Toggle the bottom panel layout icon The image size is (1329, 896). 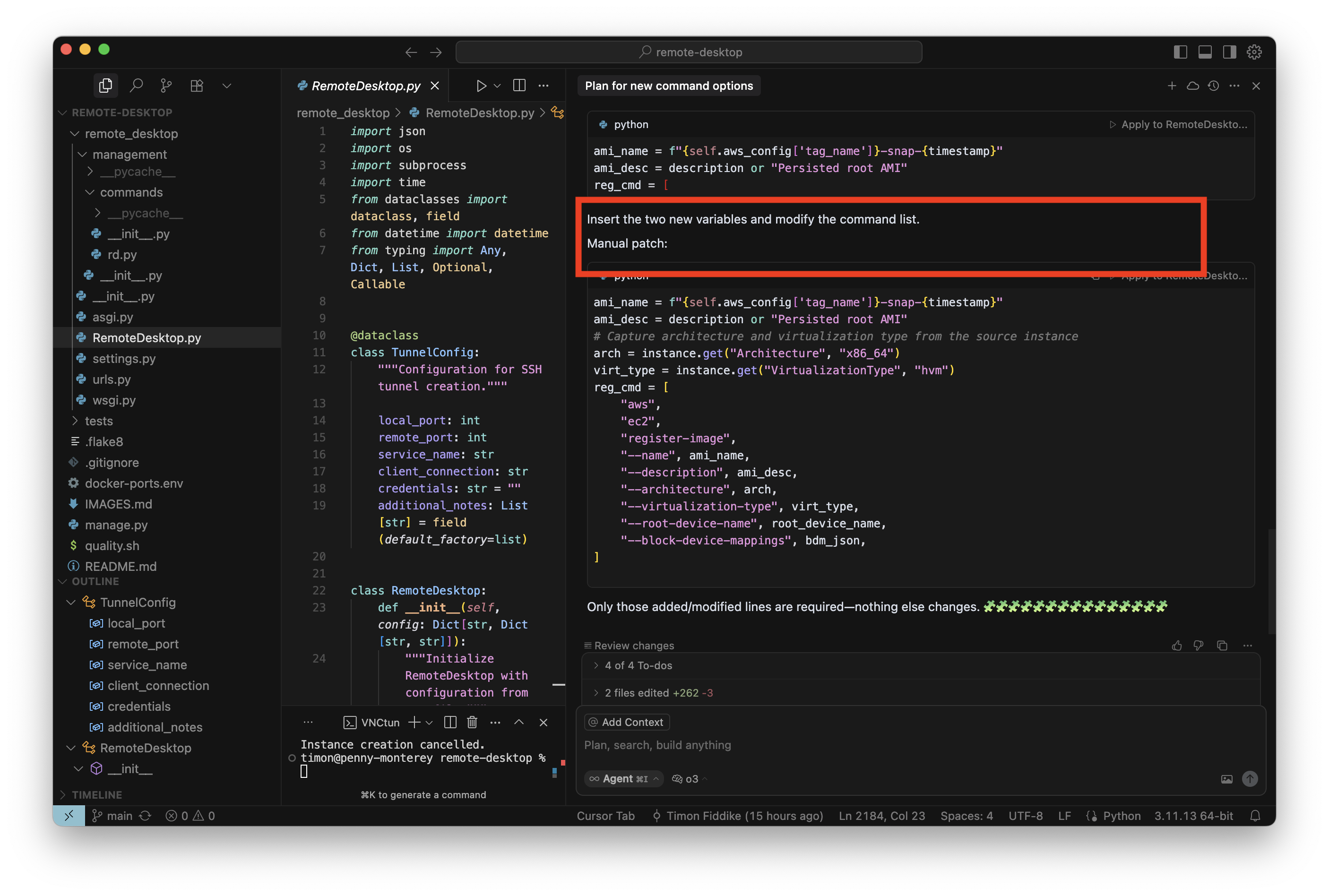point(1205,52)
